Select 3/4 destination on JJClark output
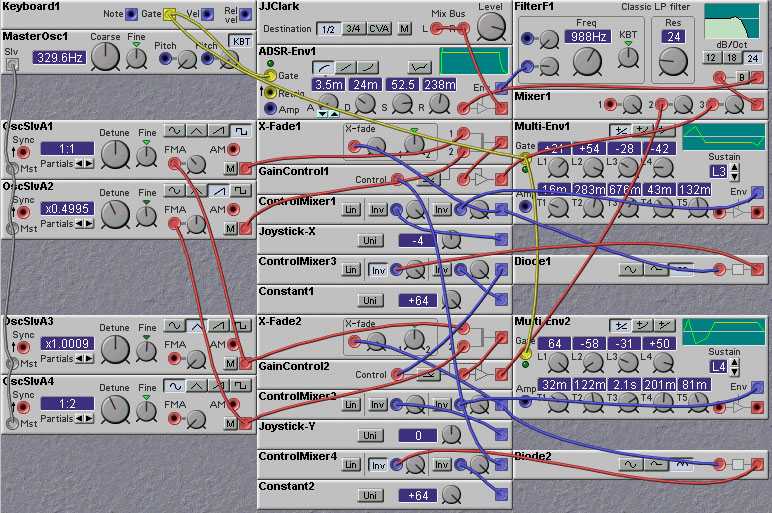This screenshot has height=513, width=772. click(x=352, y=29)
